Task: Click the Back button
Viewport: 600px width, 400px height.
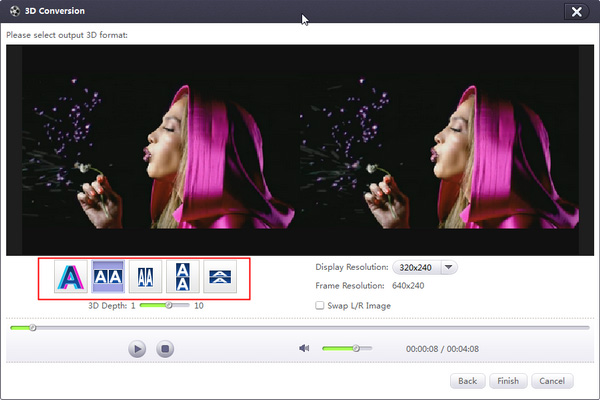Action: point(467,381)
